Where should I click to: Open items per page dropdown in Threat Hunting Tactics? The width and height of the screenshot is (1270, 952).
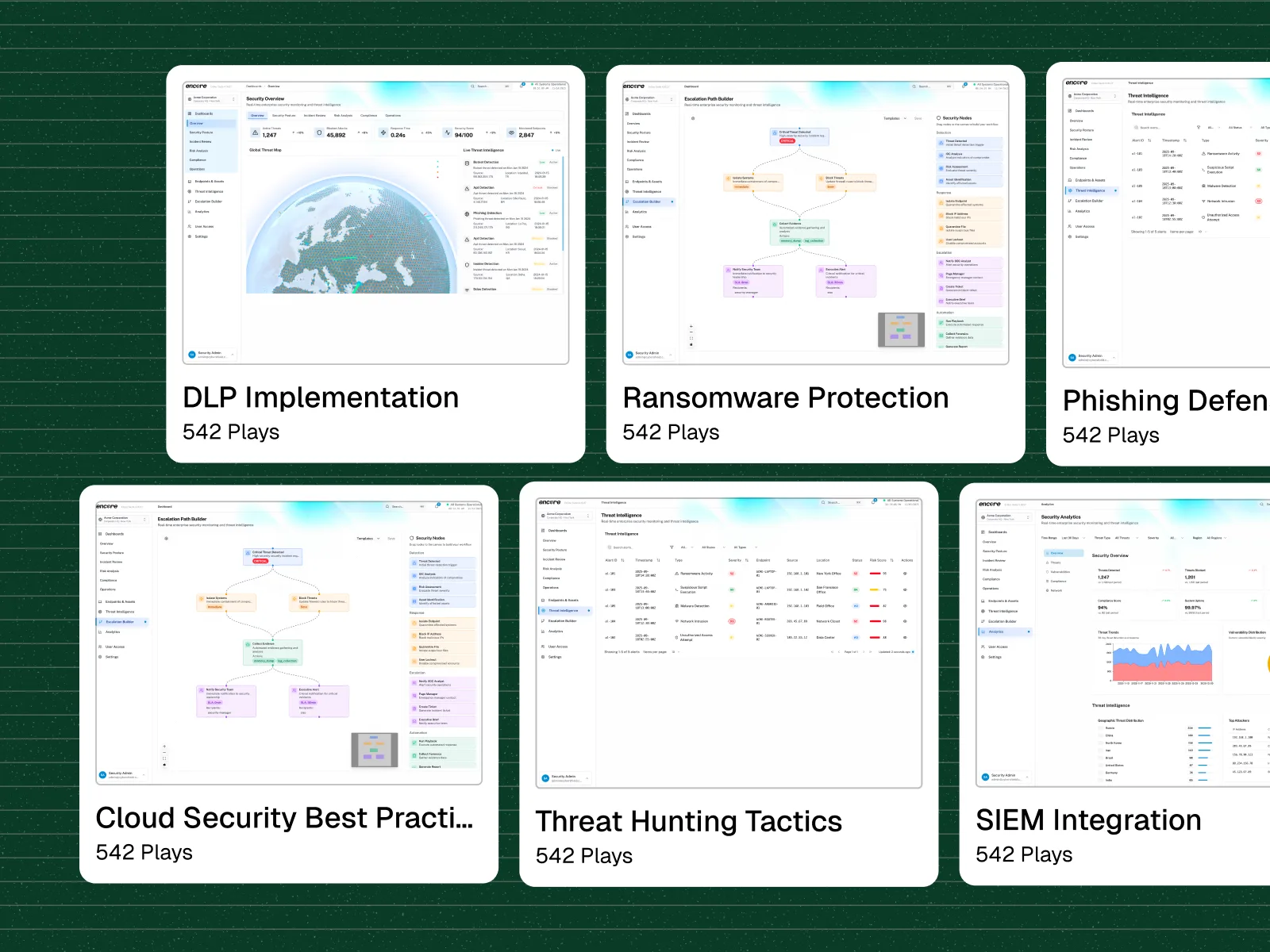click(674, 652)
